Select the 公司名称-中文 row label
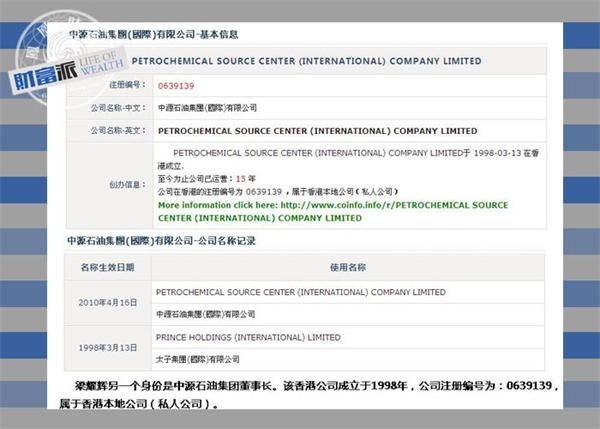Screen dimensions: 600x429 (119, 108)
